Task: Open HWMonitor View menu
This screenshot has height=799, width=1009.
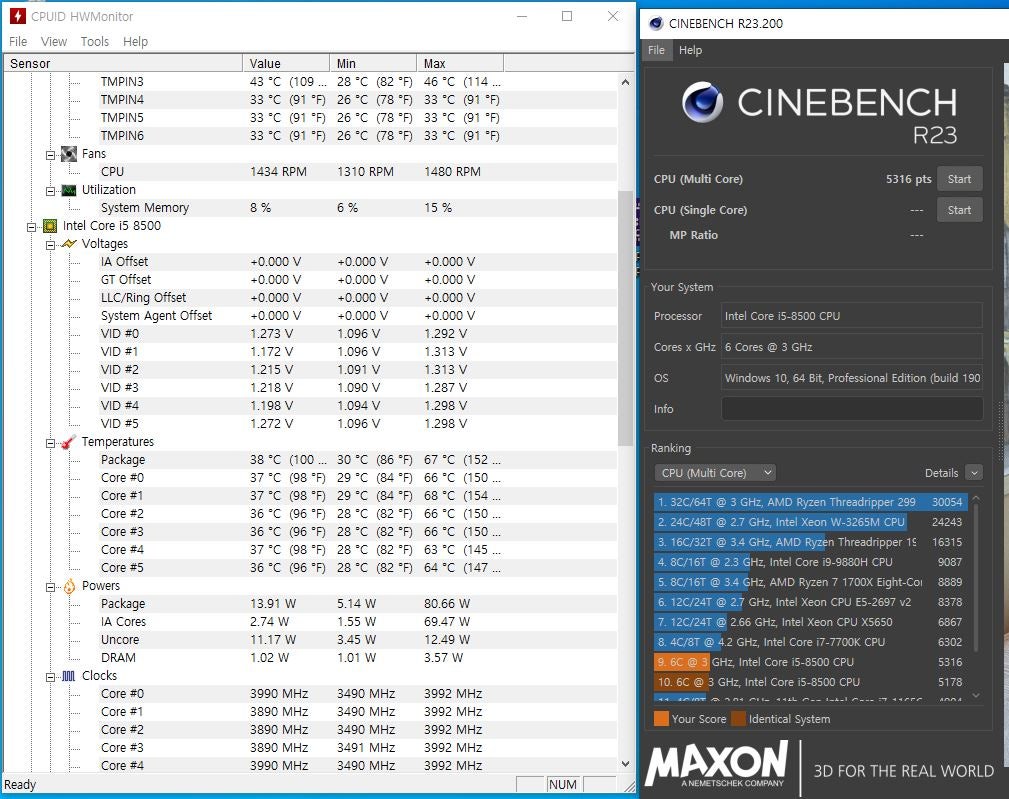Action: pyautogui.click(x=53, y=41)
